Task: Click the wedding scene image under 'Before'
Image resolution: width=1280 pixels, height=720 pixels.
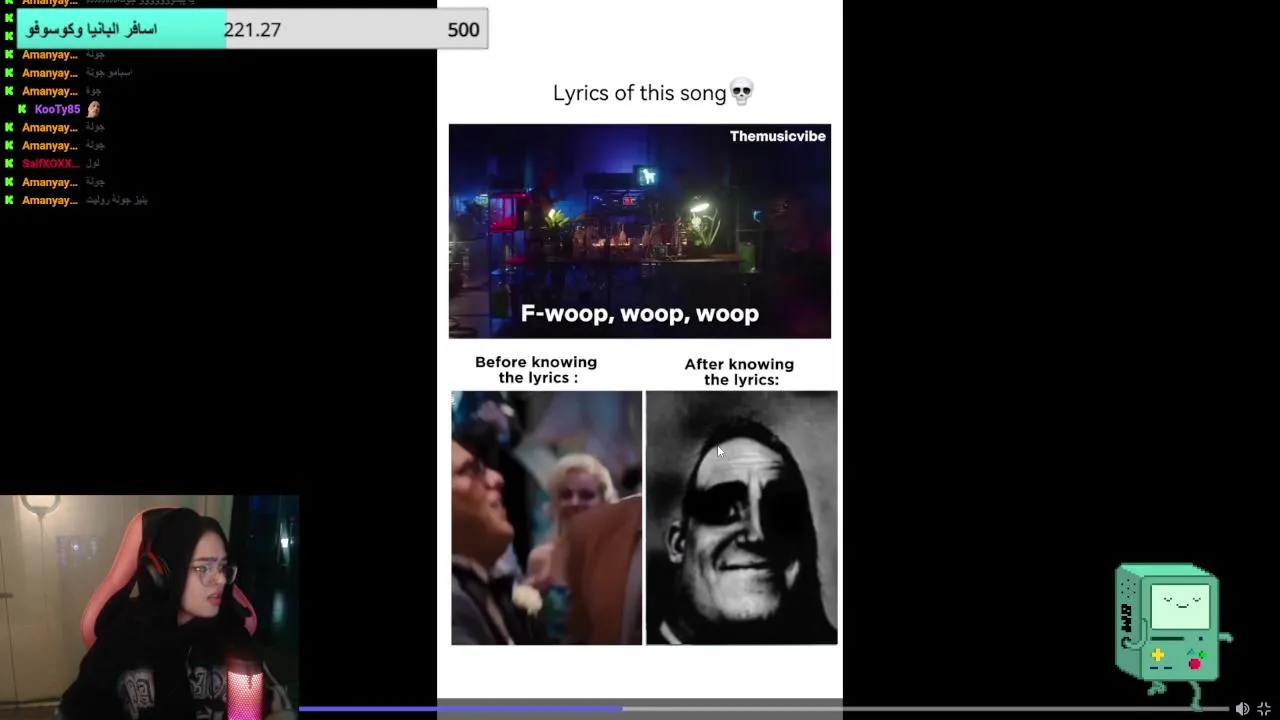Action: [546, 518]
